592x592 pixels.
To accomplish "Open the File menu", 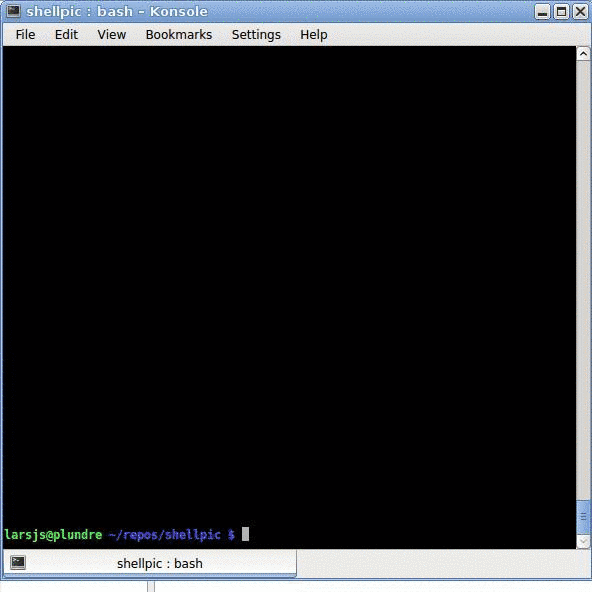I will click(25, 35).
